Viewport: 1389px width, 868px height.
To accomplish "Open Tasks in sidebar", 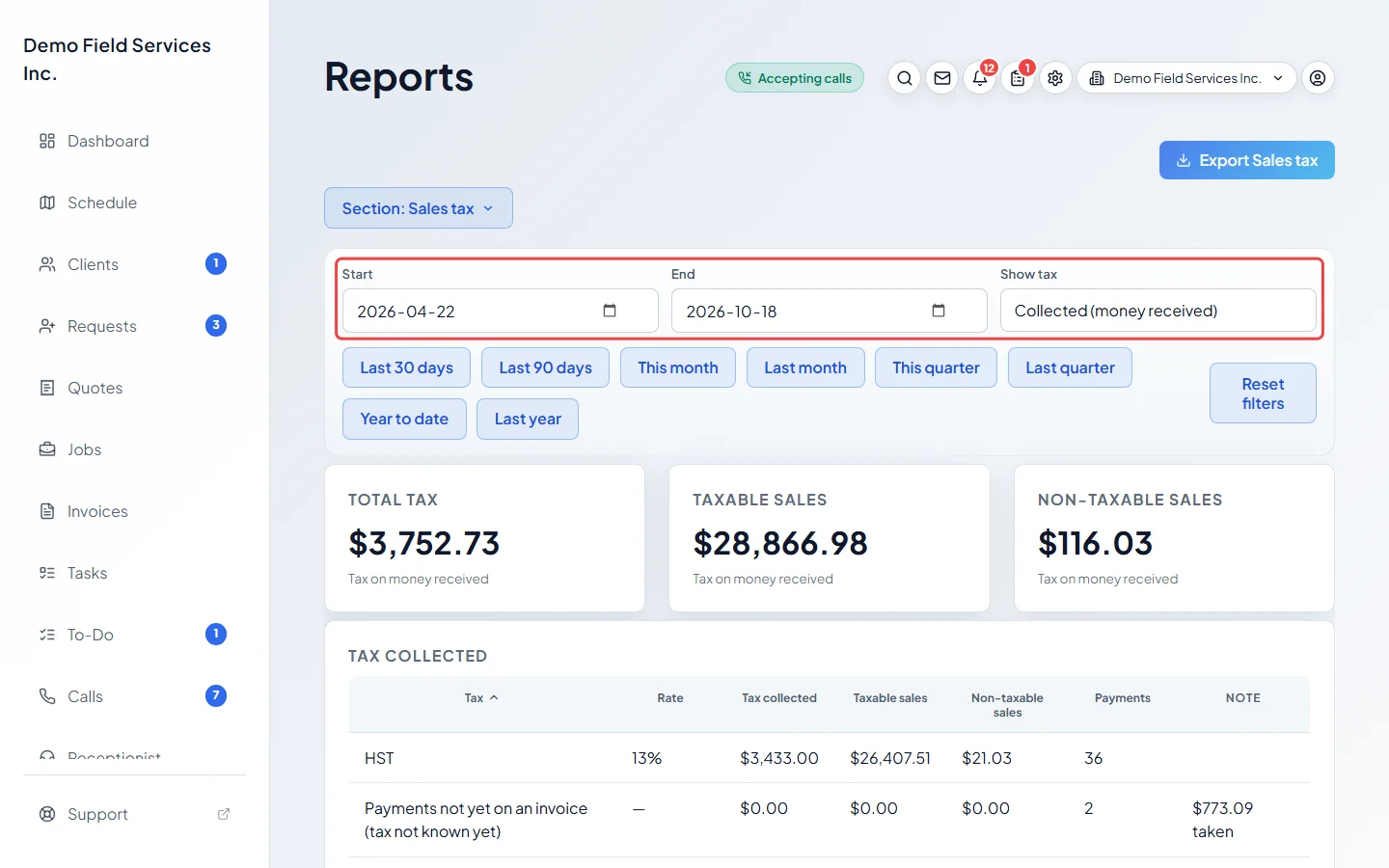I will coord(134,573).
